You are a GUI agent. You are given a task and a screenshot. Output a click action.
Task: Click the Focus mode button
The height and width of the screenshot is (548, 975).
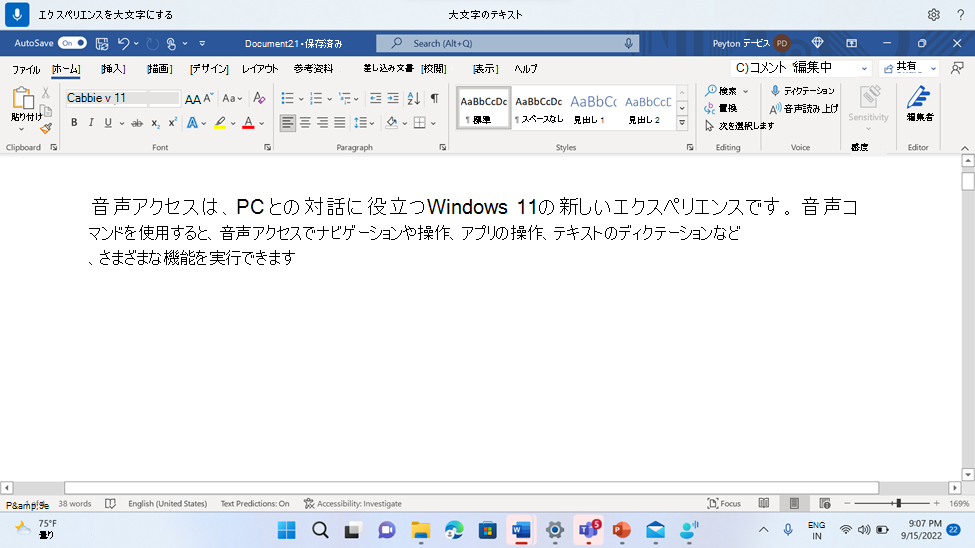coord(724,503)
